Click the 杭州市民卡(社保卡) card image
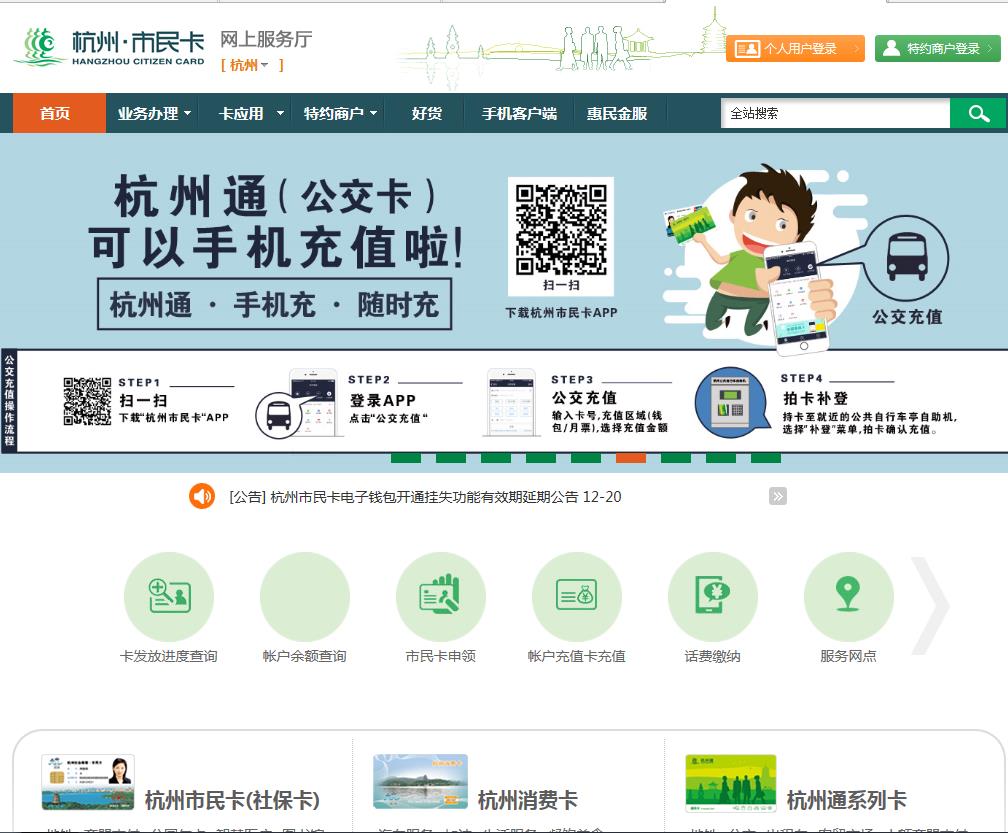The height and width of the screenshot is (833, 1008). click(x=87, y=782)
